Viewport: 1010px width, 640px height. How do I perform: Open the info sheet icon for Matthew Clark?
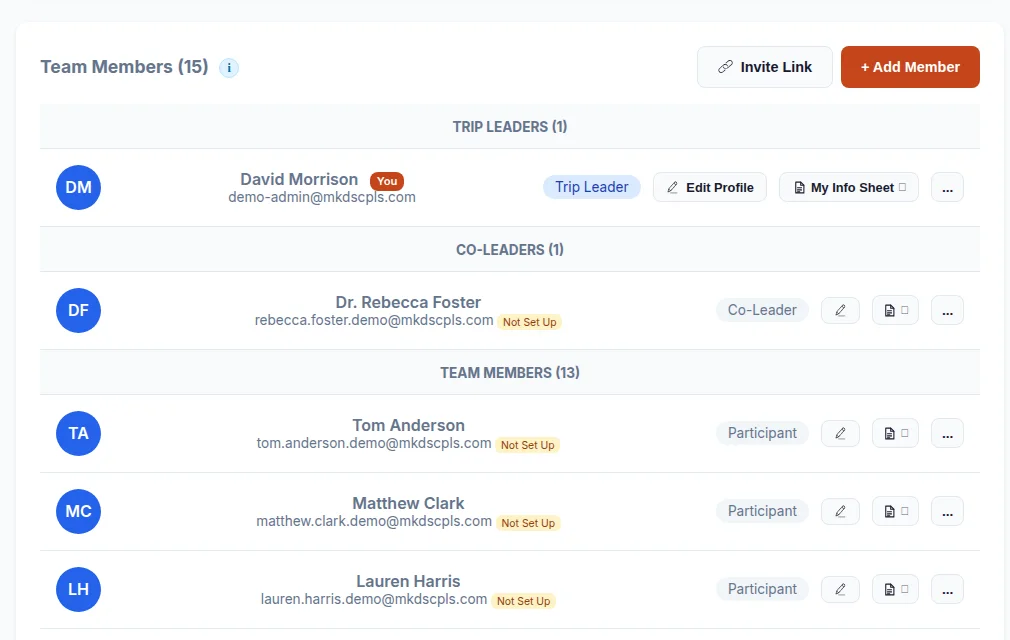(x=895, y=511)
